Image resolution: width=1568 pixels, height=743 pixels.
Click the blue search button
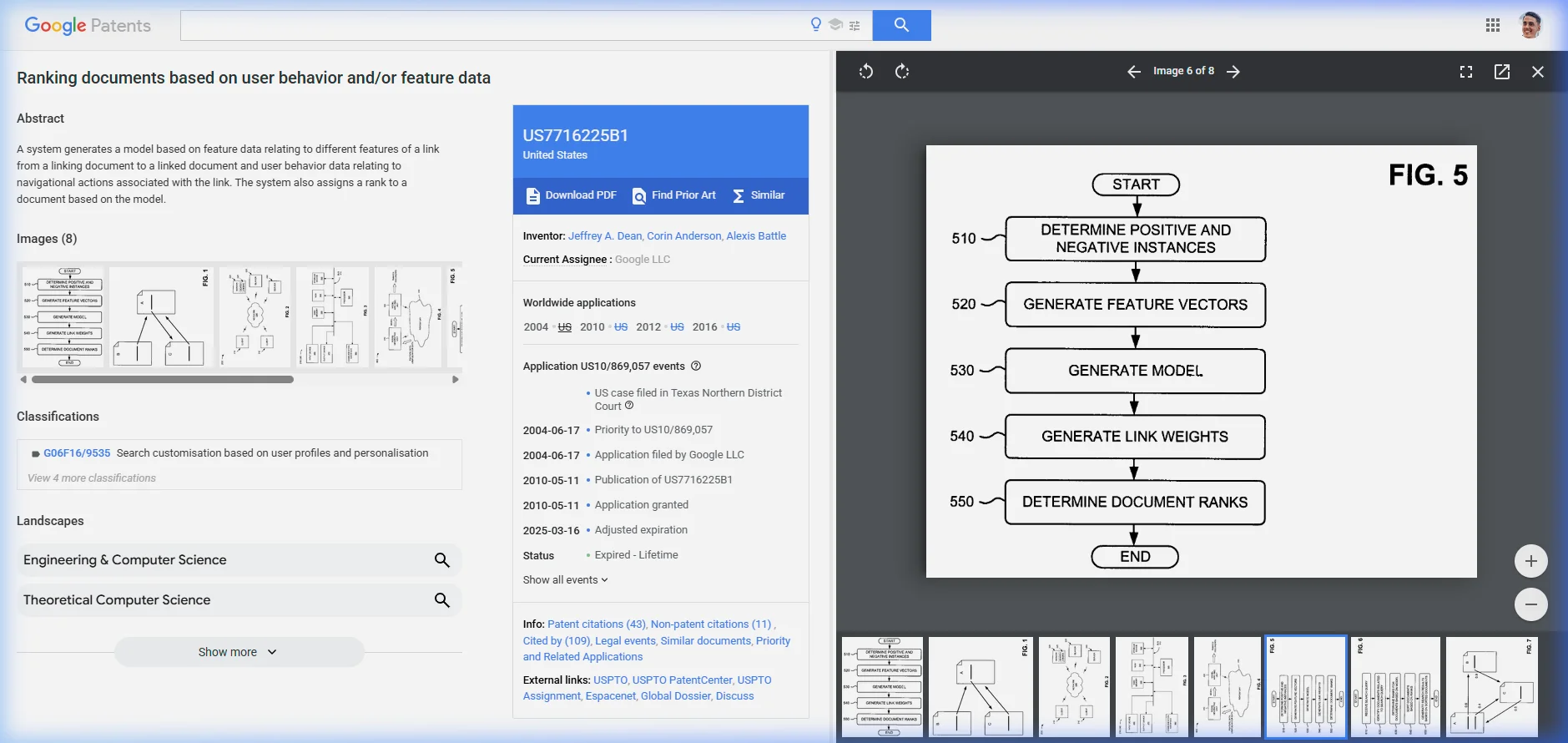coord(901,25)
